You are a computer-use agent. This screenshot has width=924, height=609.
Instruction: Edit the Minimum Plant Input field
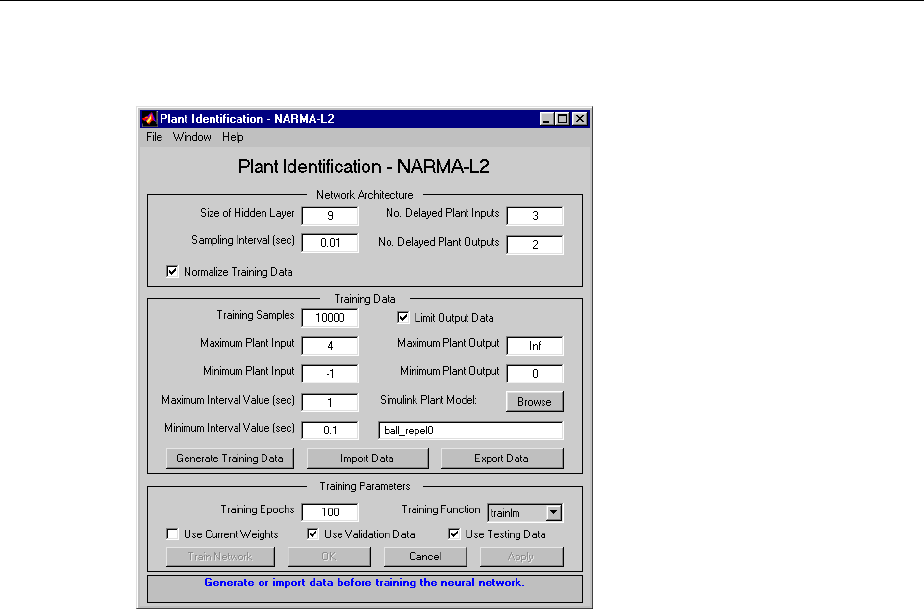point(330,374)
